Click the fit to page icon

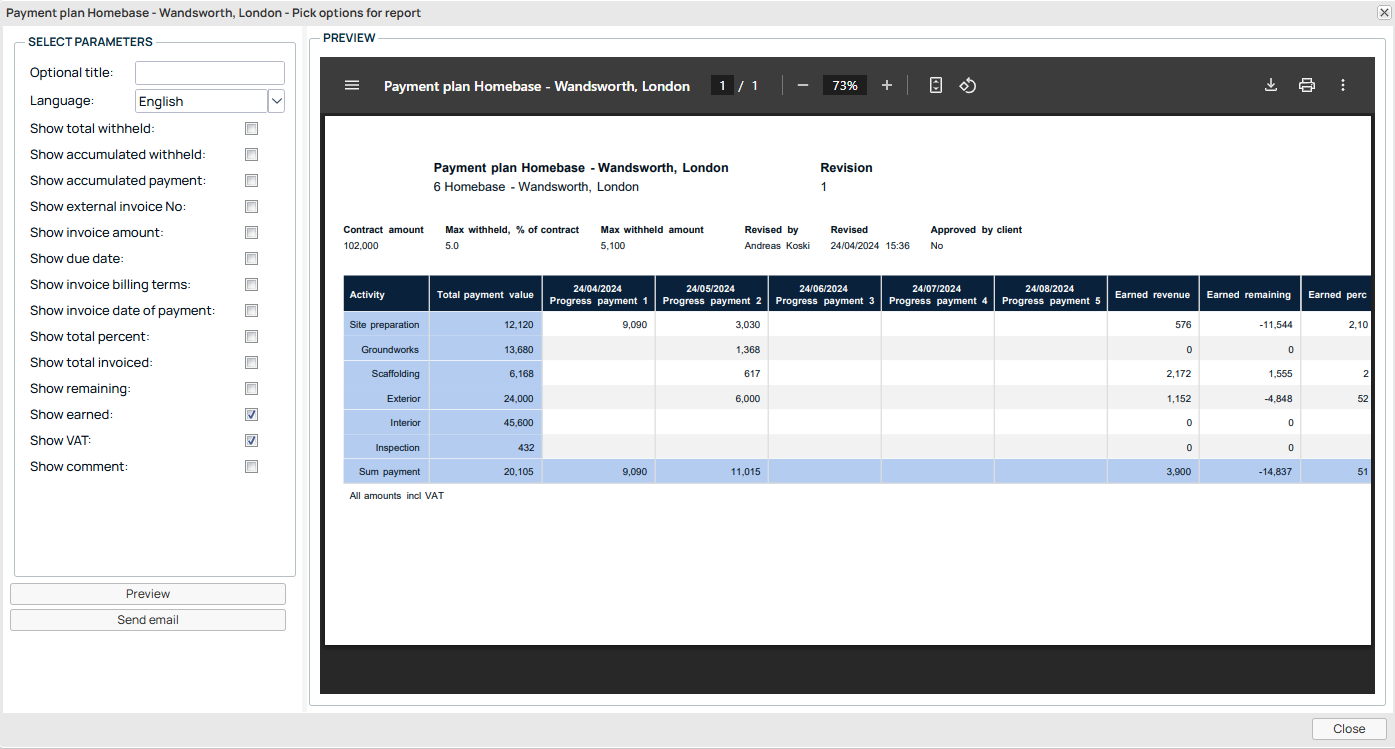936,85
